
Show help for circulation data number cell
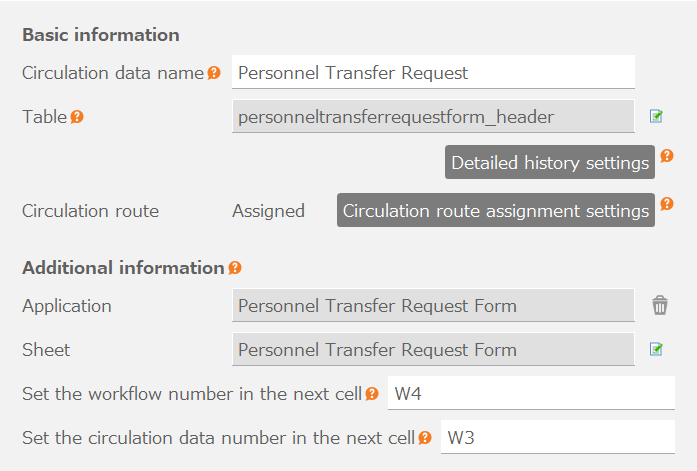[425, 438]
